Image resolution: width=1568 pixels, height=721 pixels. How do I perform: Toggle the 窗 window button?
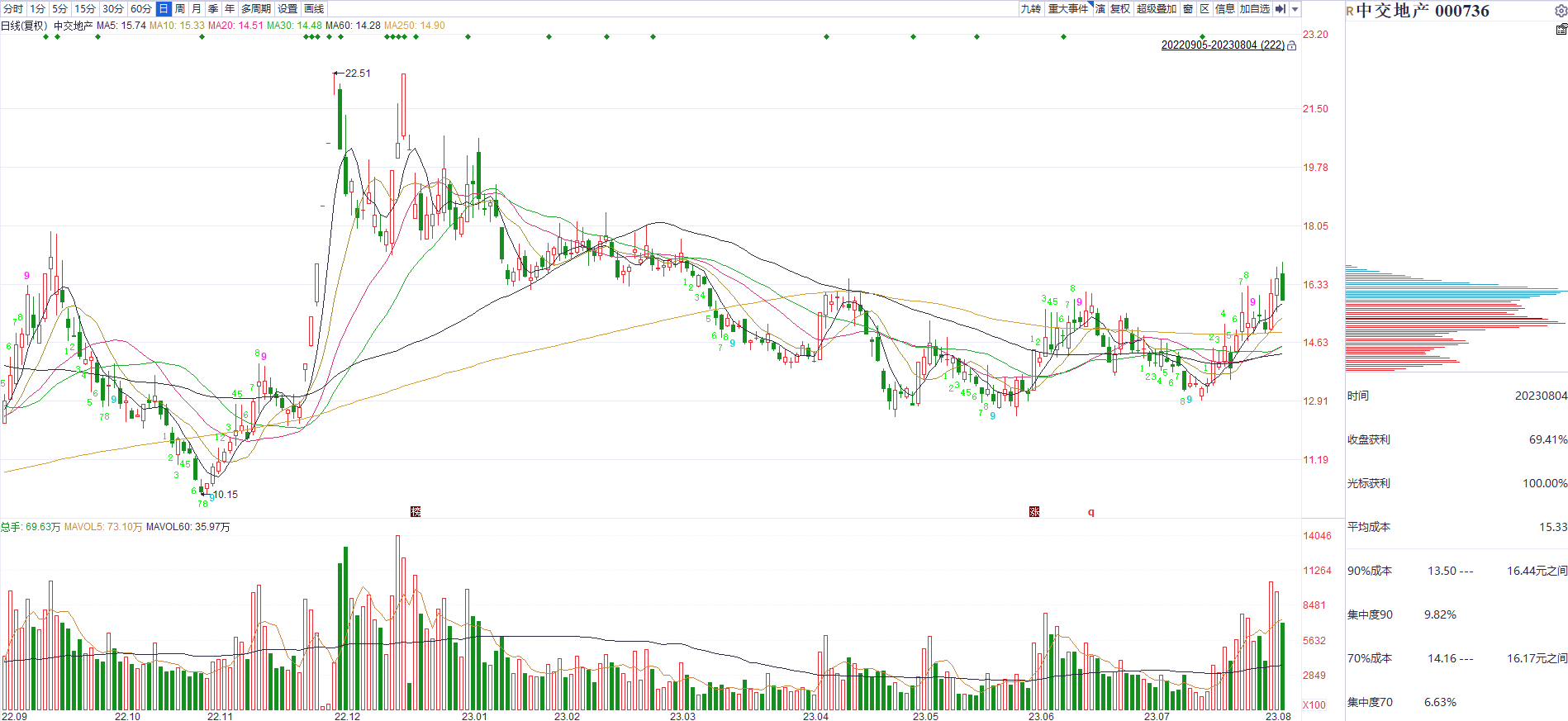pos(1188,9)
